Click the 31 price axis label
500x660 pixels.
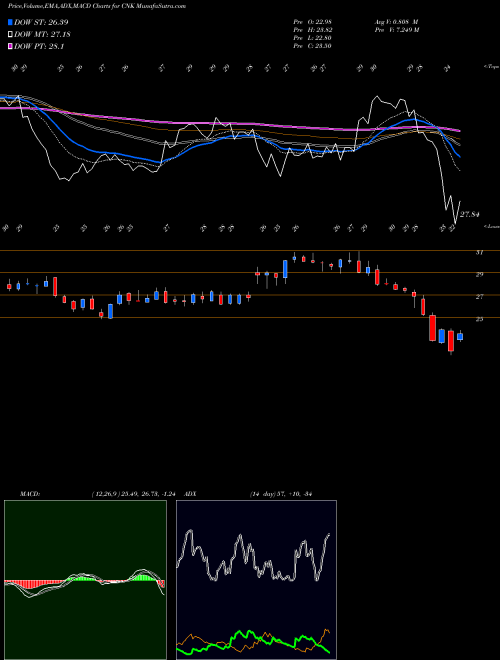[x=479, y=253]
